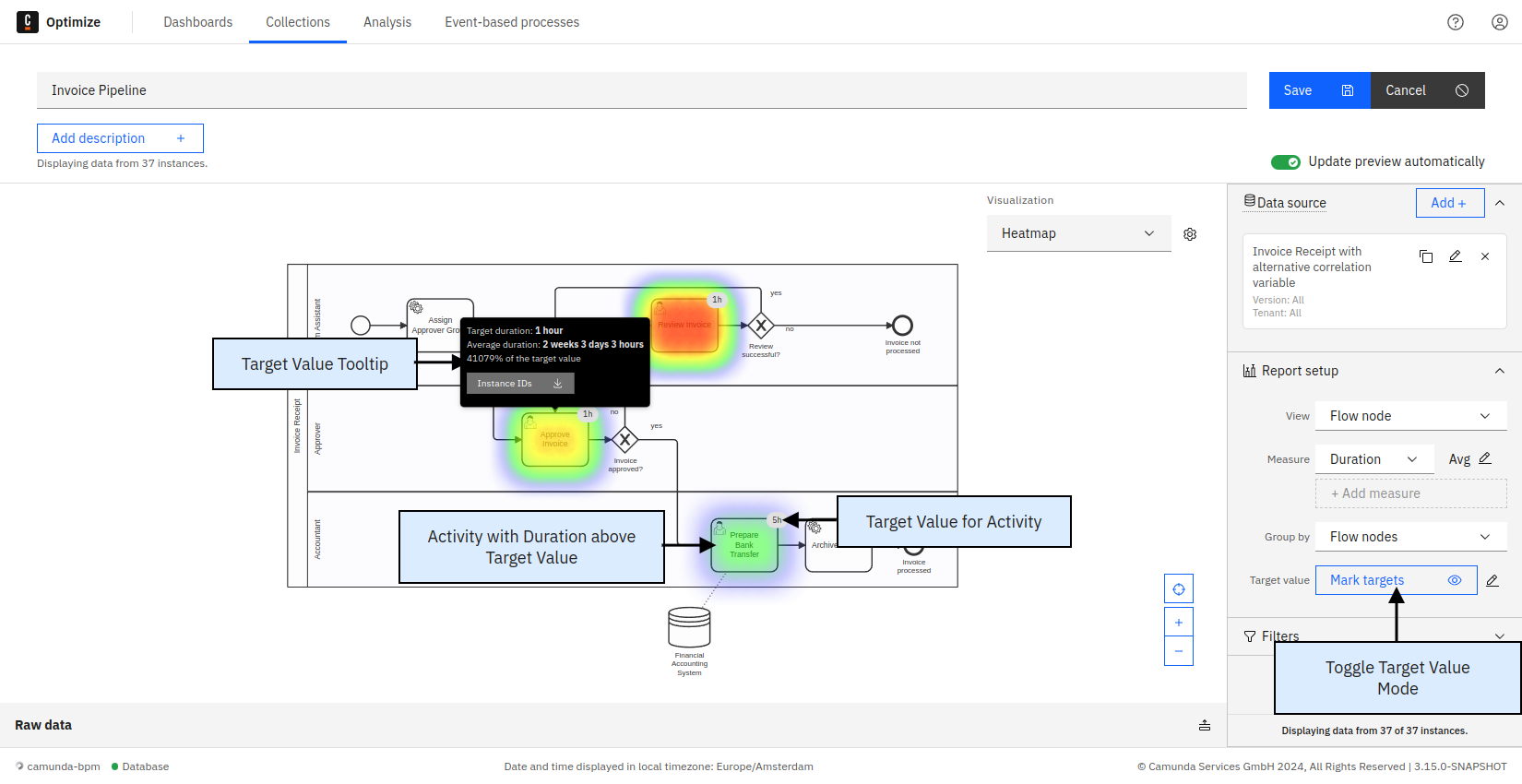Viewport: 1522px width, 784px height.
Task: Copy the Invoice Receipt data source
Action: click(1426, 256)
